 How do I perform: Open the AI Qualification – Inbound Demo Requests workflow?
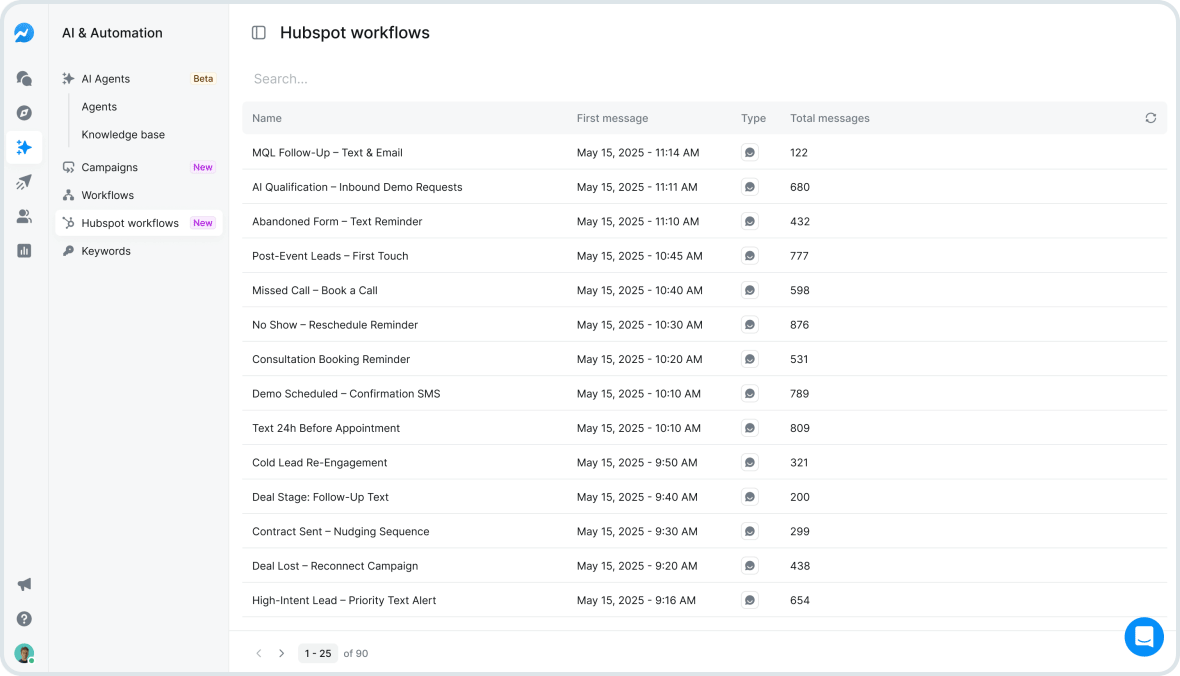point(355,187)
